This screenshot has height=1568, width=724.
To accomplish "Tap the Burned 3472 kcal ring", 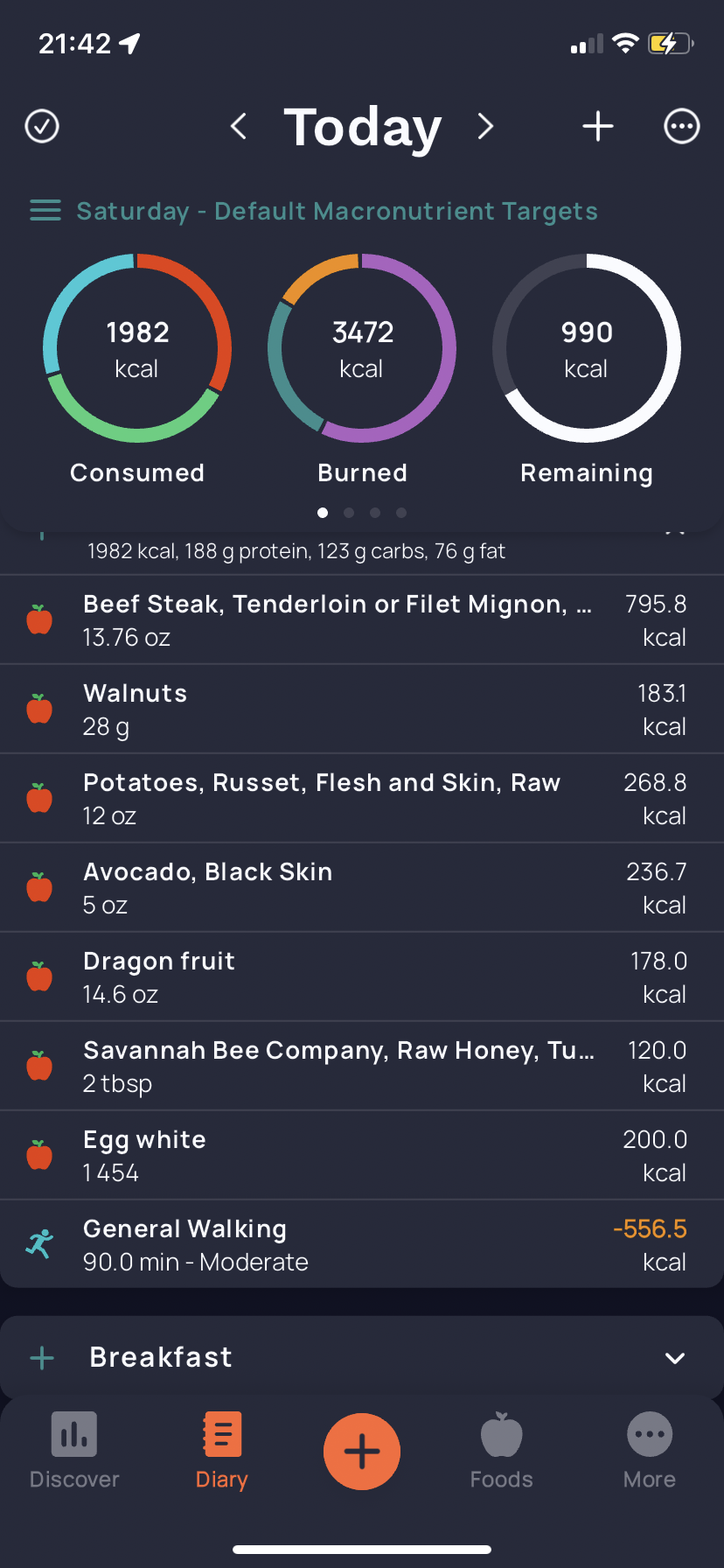I will (x=362, y=348).
